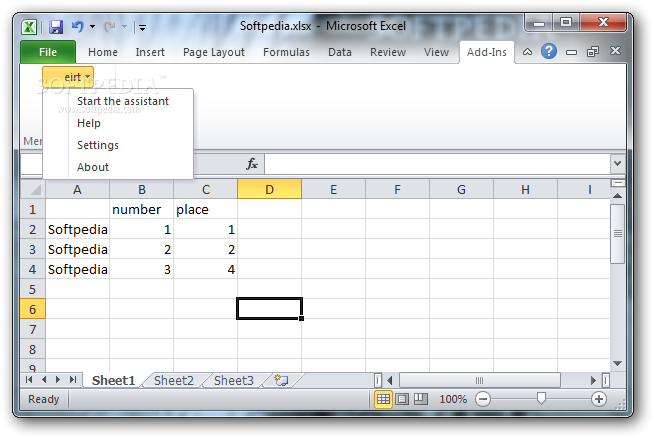Image resolution: width=654 pixels, height=438 pixels.
Task: Open the redo history dropdown arrow
Action: pos(124,27)
